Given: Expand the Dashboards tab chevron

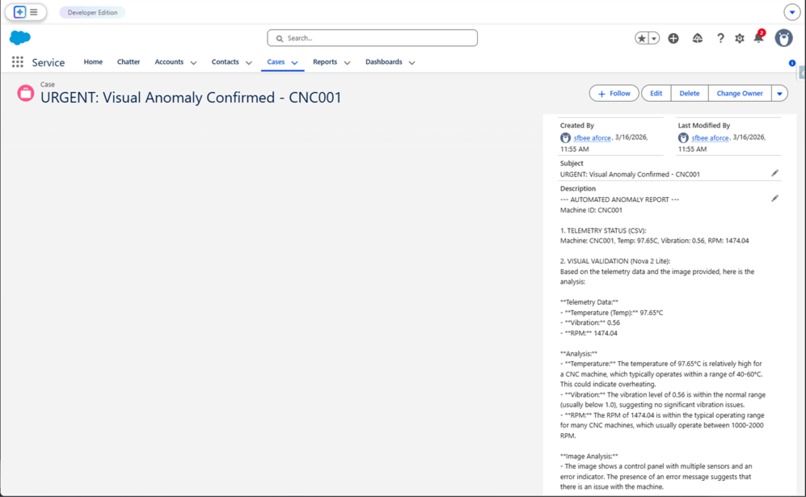Looking at the screenshot, I should click(x=412, y=63).
